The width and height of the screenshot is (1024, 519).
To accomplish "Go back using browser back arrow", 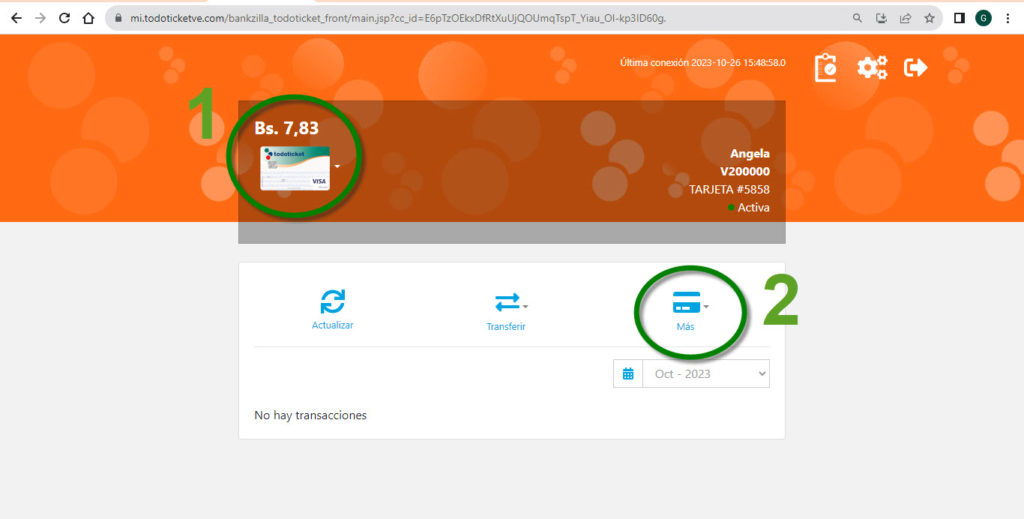I will point(16,18).
